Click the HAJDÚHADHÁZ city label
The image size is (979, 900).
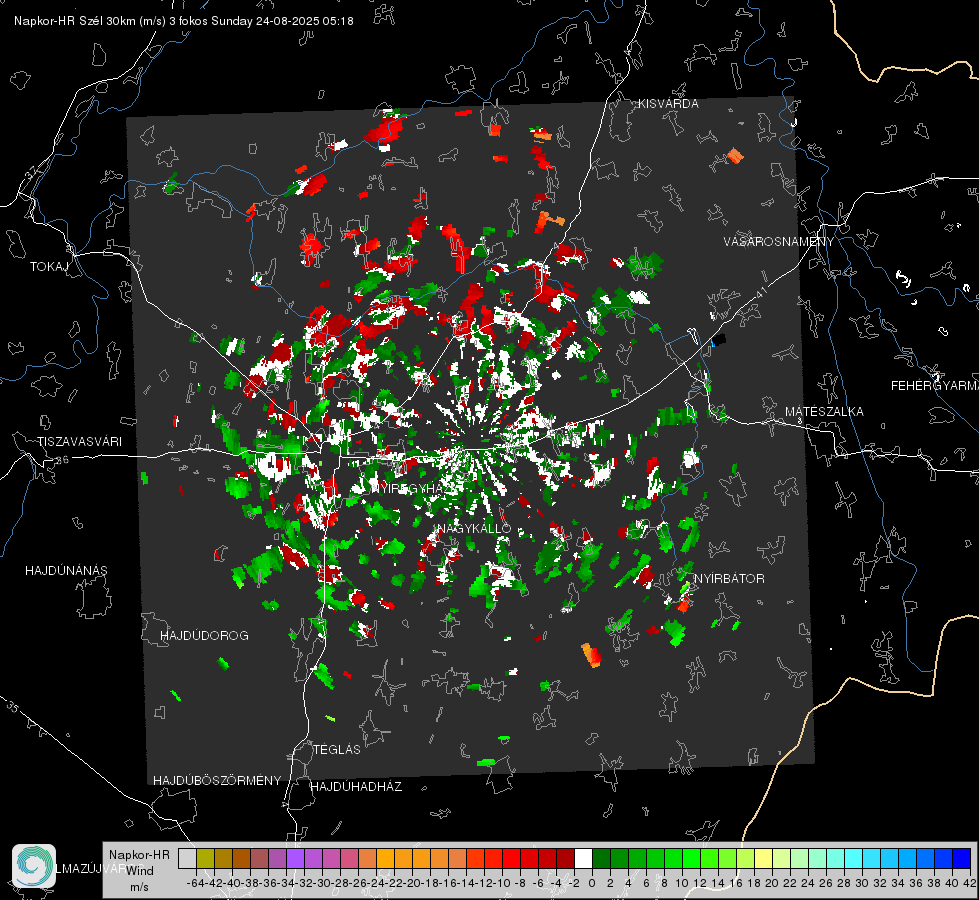(x=356, y=786)
